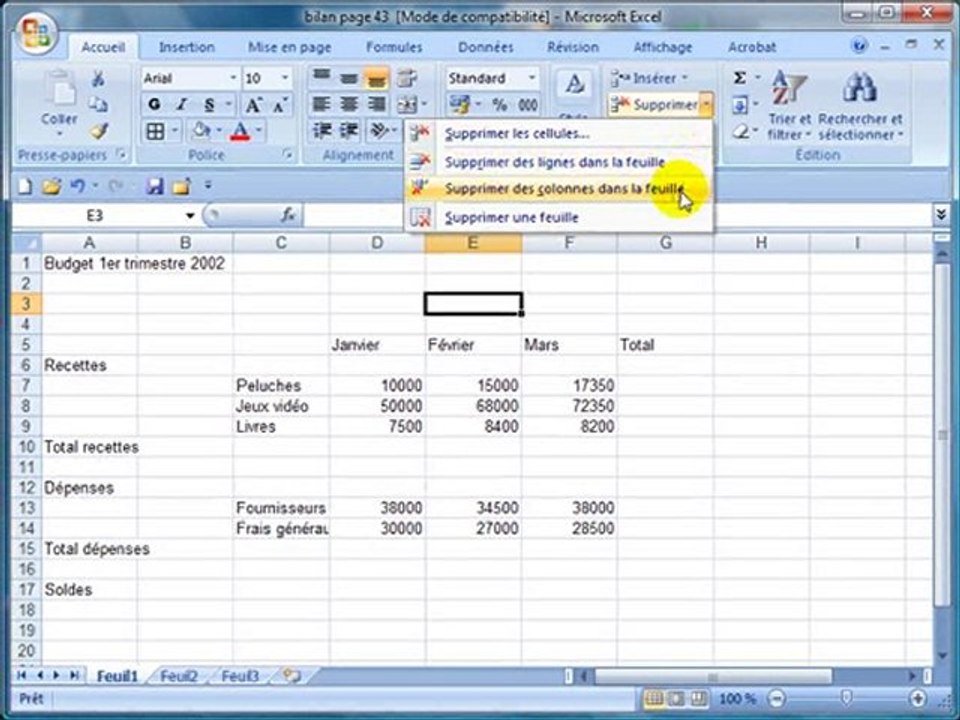Screen dimensions: 960x720
Task: Click the AutoSum sigma icon
Action: pos(740,78)
